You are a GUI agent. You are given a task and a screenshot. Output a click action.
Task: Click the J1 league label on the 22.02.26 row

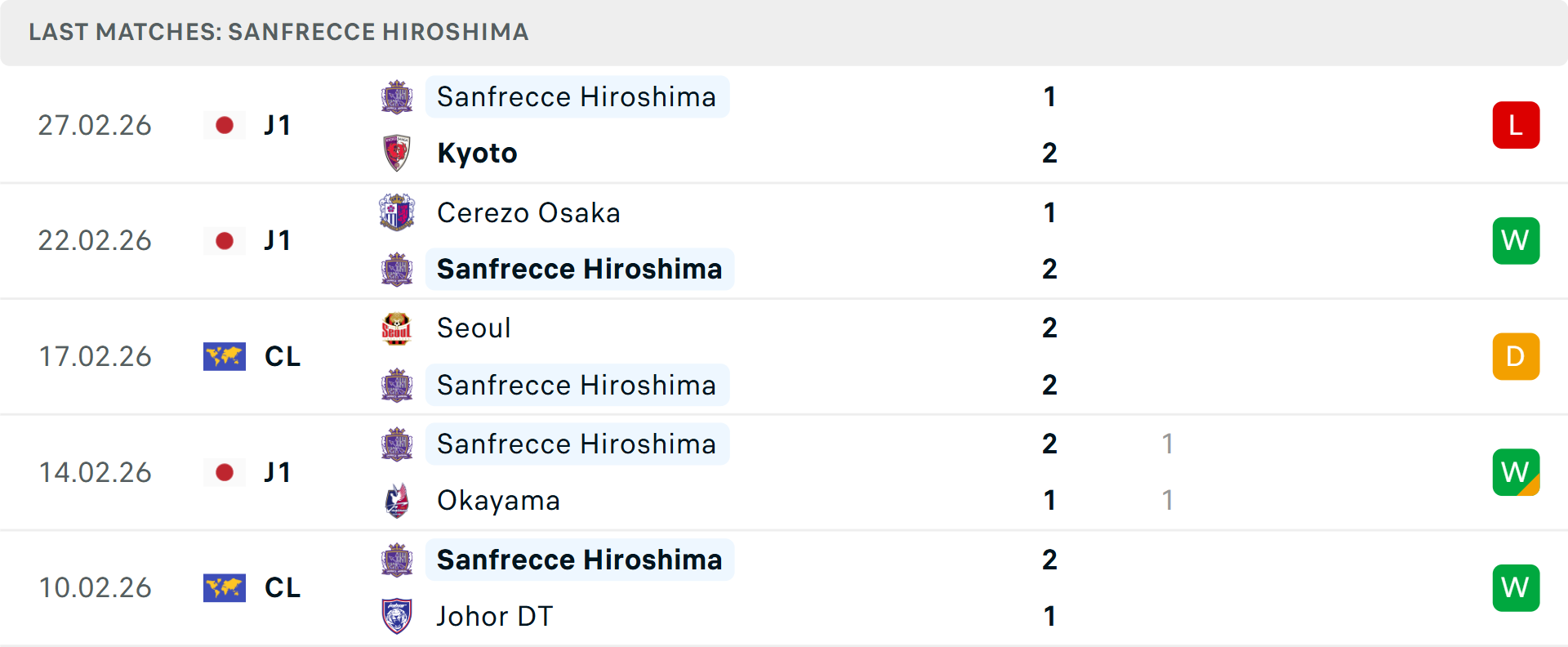tap(278, 240)
